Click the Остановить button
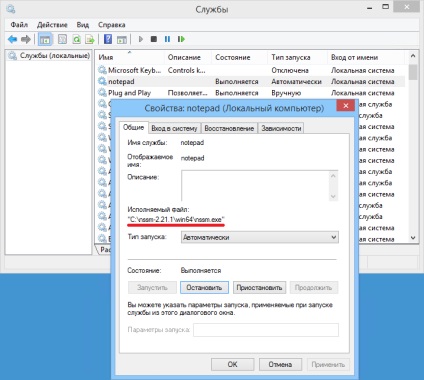The width and height of the screenshot is (424, 380). coord(204,288)
